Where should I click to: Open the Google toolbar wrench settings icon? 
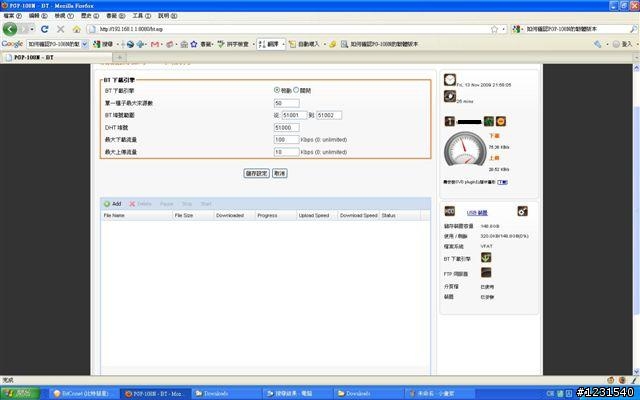(x=598, y=44)
